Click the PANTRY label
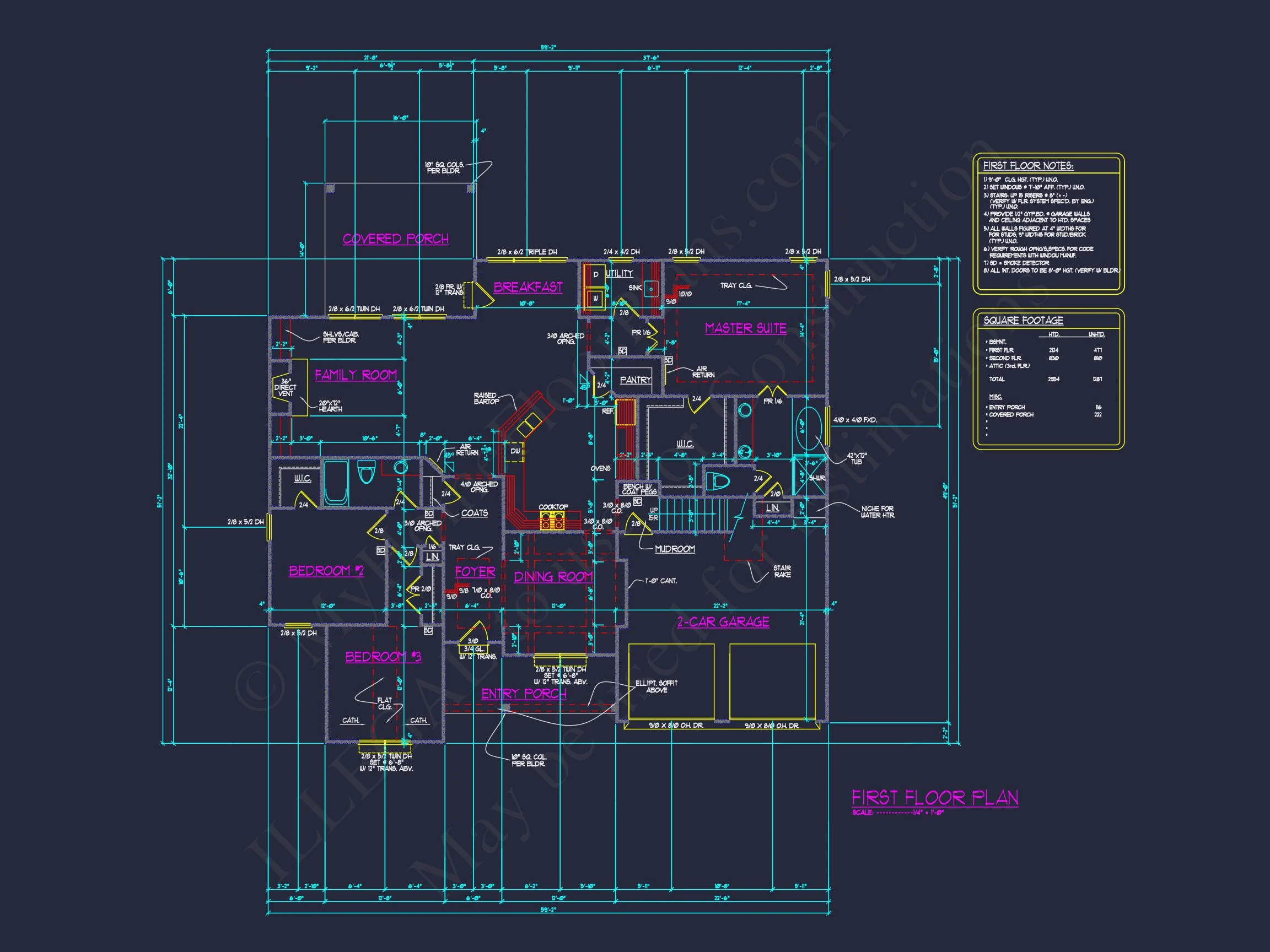1270x952 pixels. 635,380
